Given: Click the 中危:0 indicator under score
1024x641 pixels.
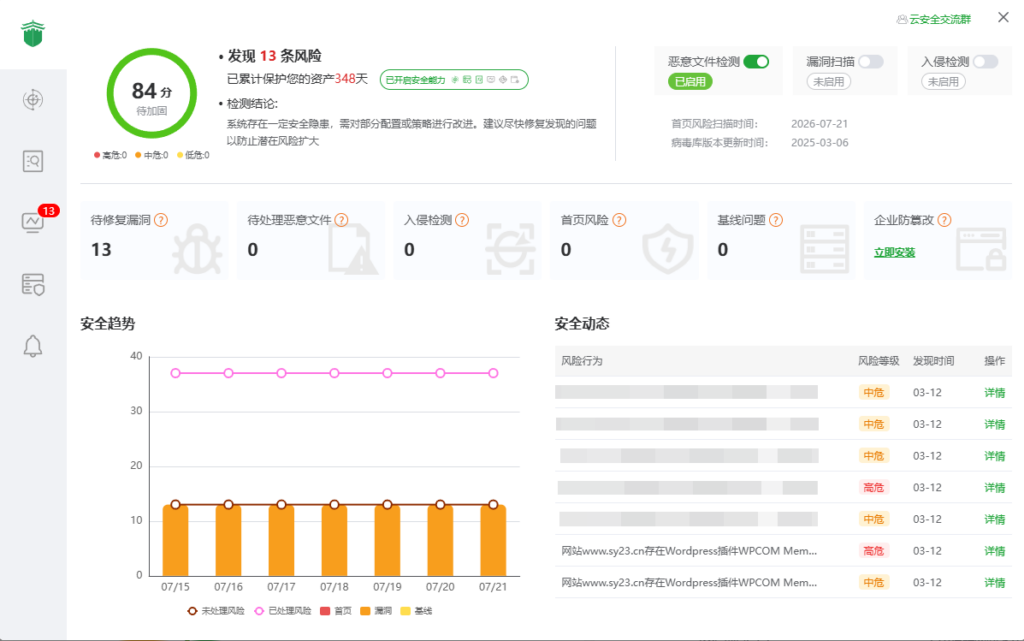Looking at the screenshot, I should pos(152,155).
